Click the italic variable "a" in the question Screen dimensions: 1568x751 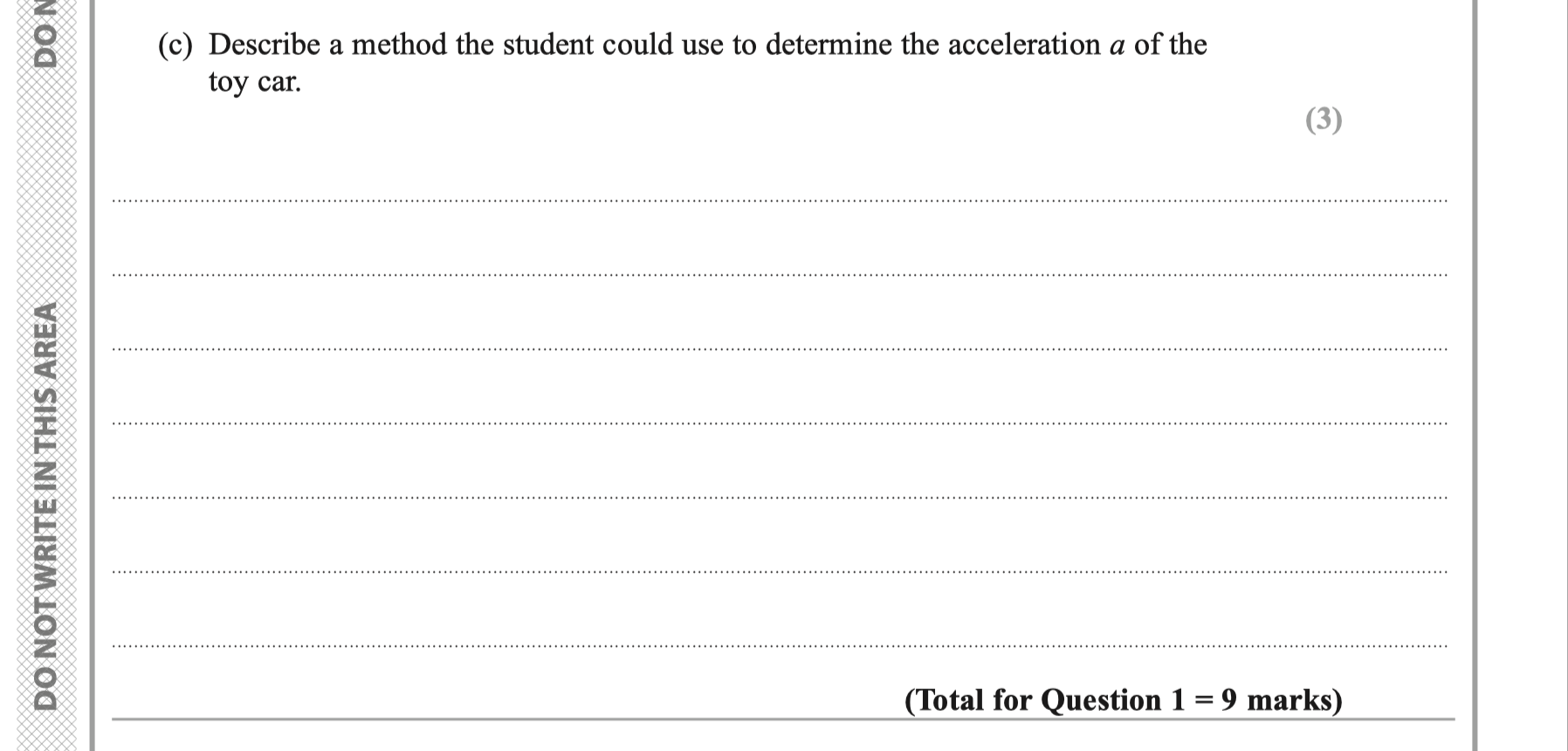[x=1117, y=45]
